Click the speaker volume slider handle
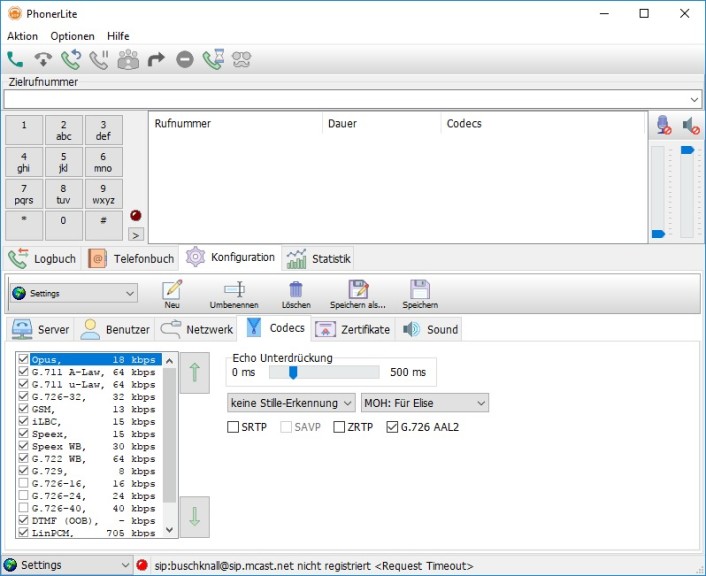 point(687,150)
